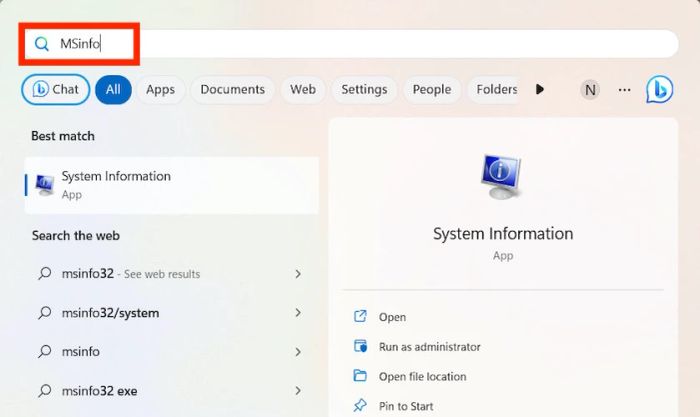Image resolution: width=700 pixels, height=417 pixels.
Task: Switch to the Settings filter
Action: click(364, 89)
